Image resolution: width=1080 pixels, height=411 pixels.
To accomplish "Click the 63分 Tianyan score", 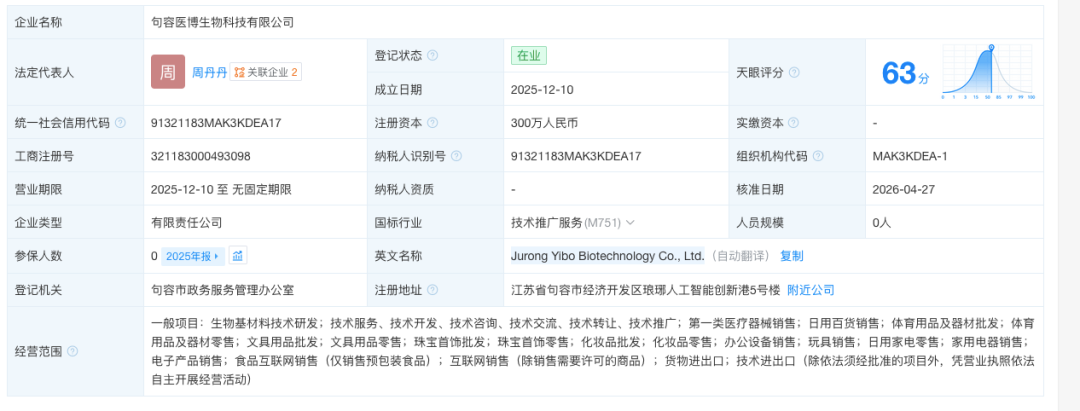I will 905,73.
